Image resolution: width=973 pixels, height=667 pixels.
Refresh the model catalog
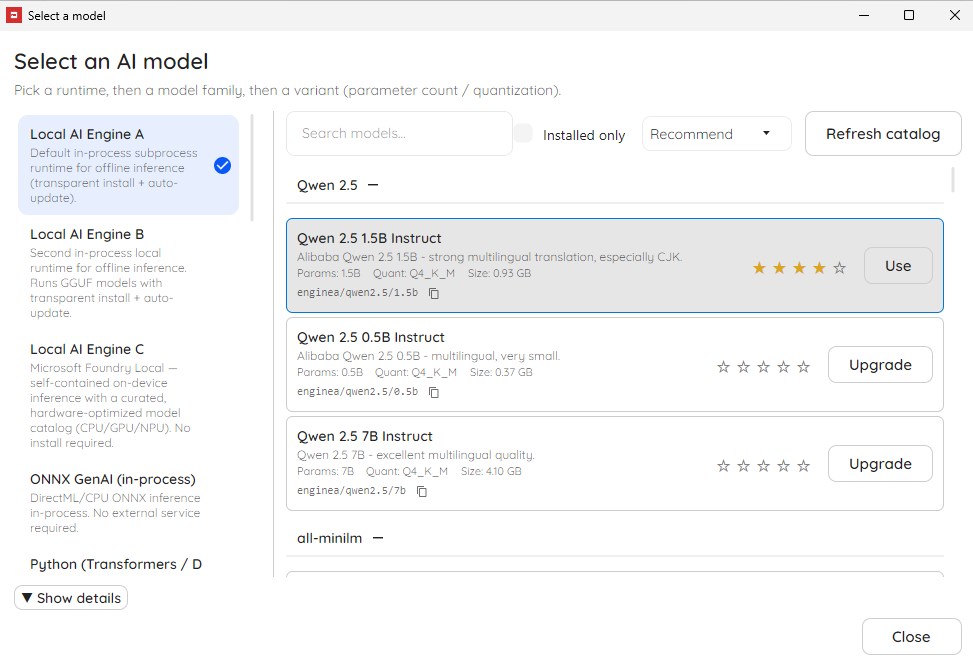coord(883,133)
